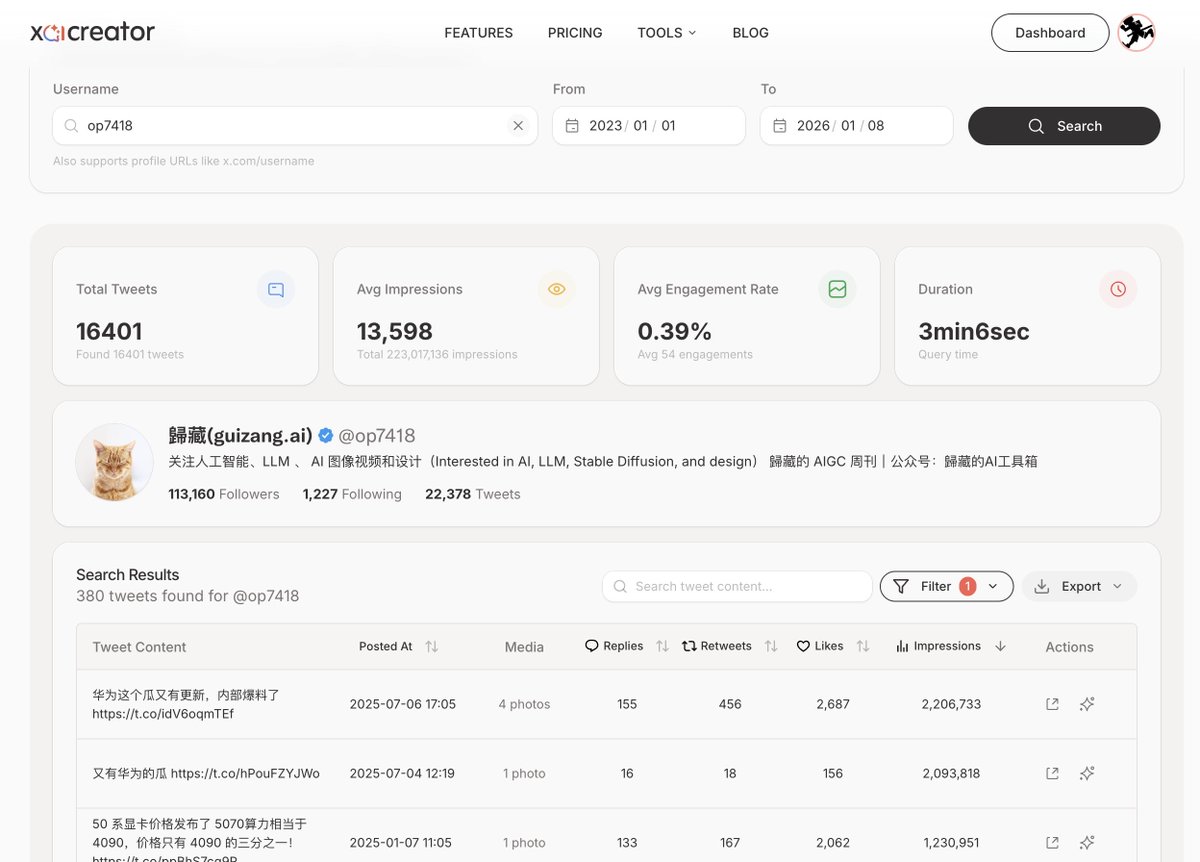This screenshot has width=1200, height=862.
Task: Click the 380 tweets found for @op7418 text
Action: 188,596
